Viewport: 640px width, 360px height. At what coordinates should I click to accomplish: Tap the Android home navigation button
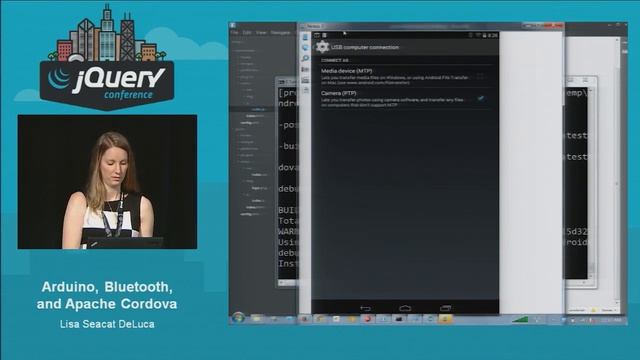coord(405,308)
